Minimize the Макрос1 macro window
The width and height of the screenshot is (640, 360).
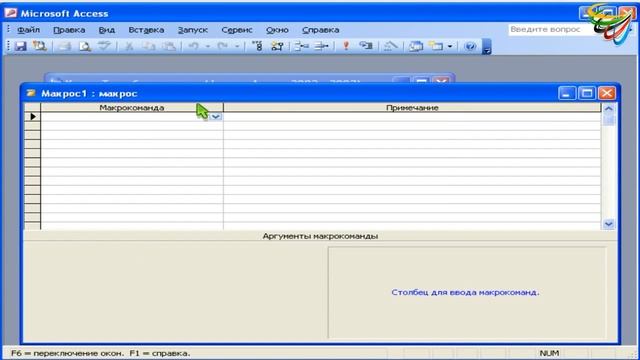click(x=567, y=93)
